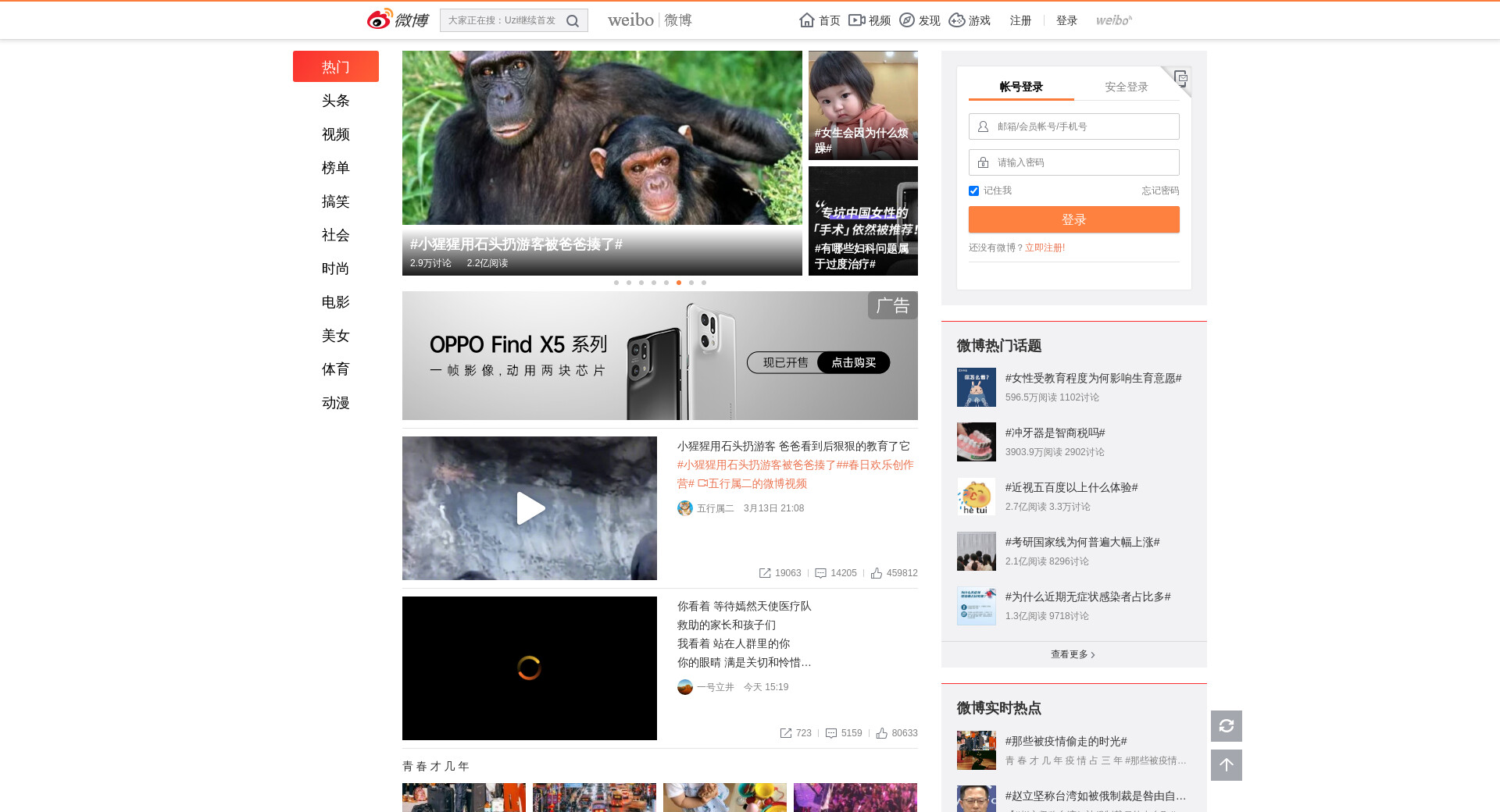Screen dimensions: 1500x812
Task: Click the refresh floating button
Action: coord(1226,726)
